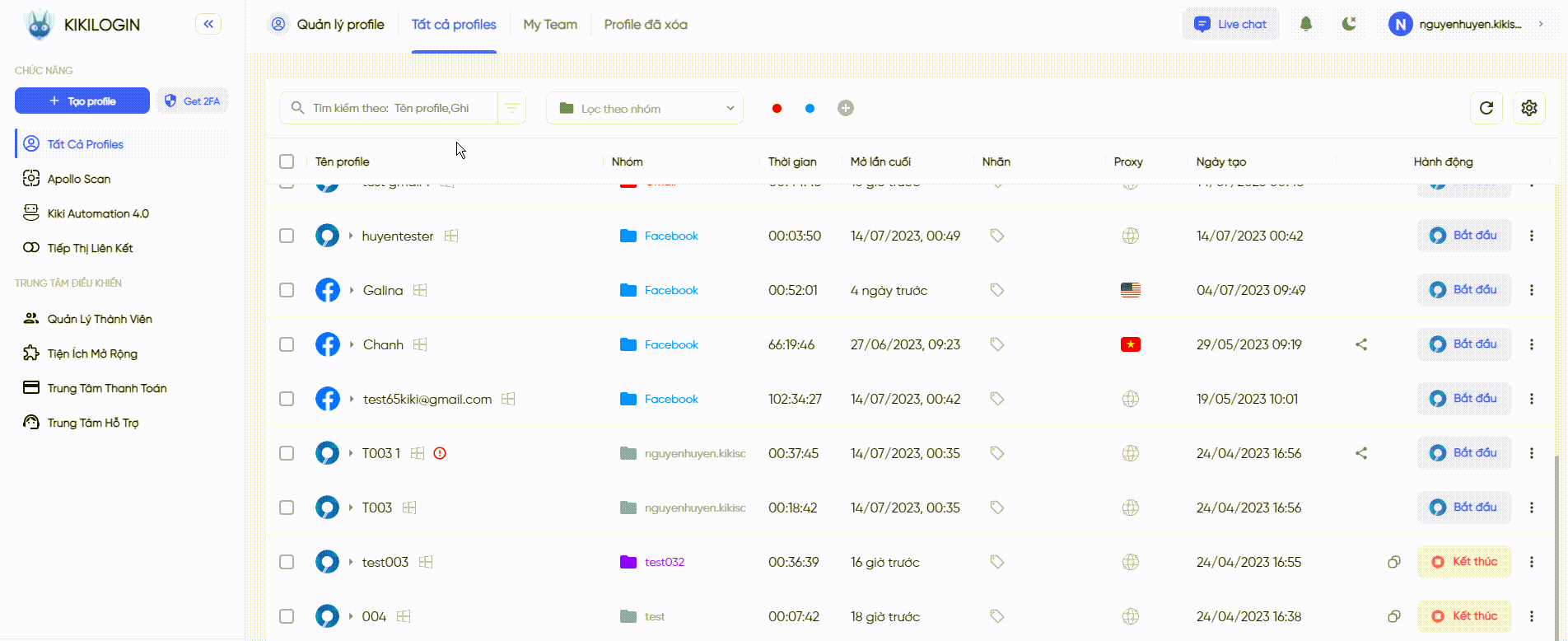This screenshot has height=641, width=1568.
Task: Select the test003 row checkbox
Action: 287,562
